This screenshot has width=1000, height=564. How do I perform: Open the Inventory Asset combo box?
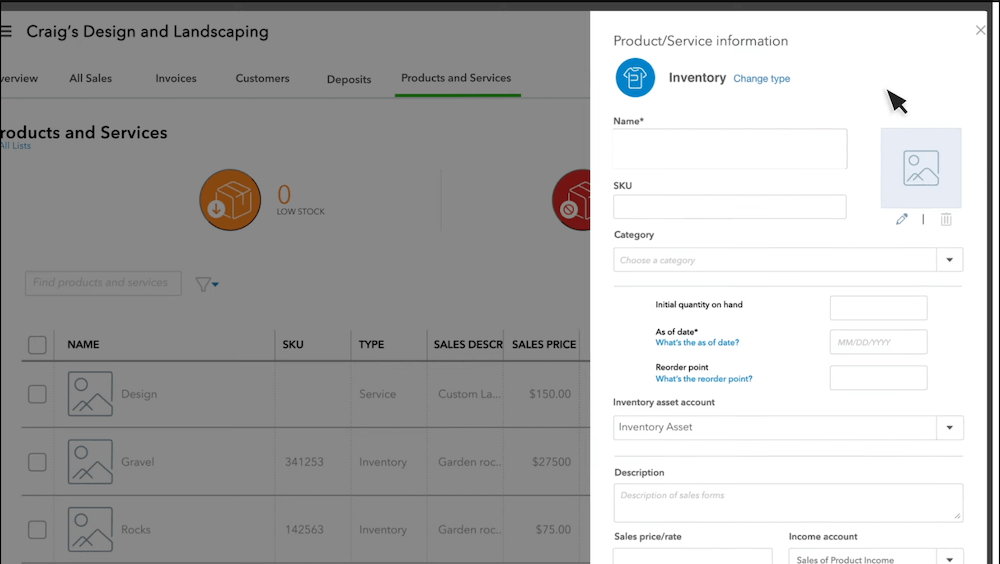(x=788, y=427)
